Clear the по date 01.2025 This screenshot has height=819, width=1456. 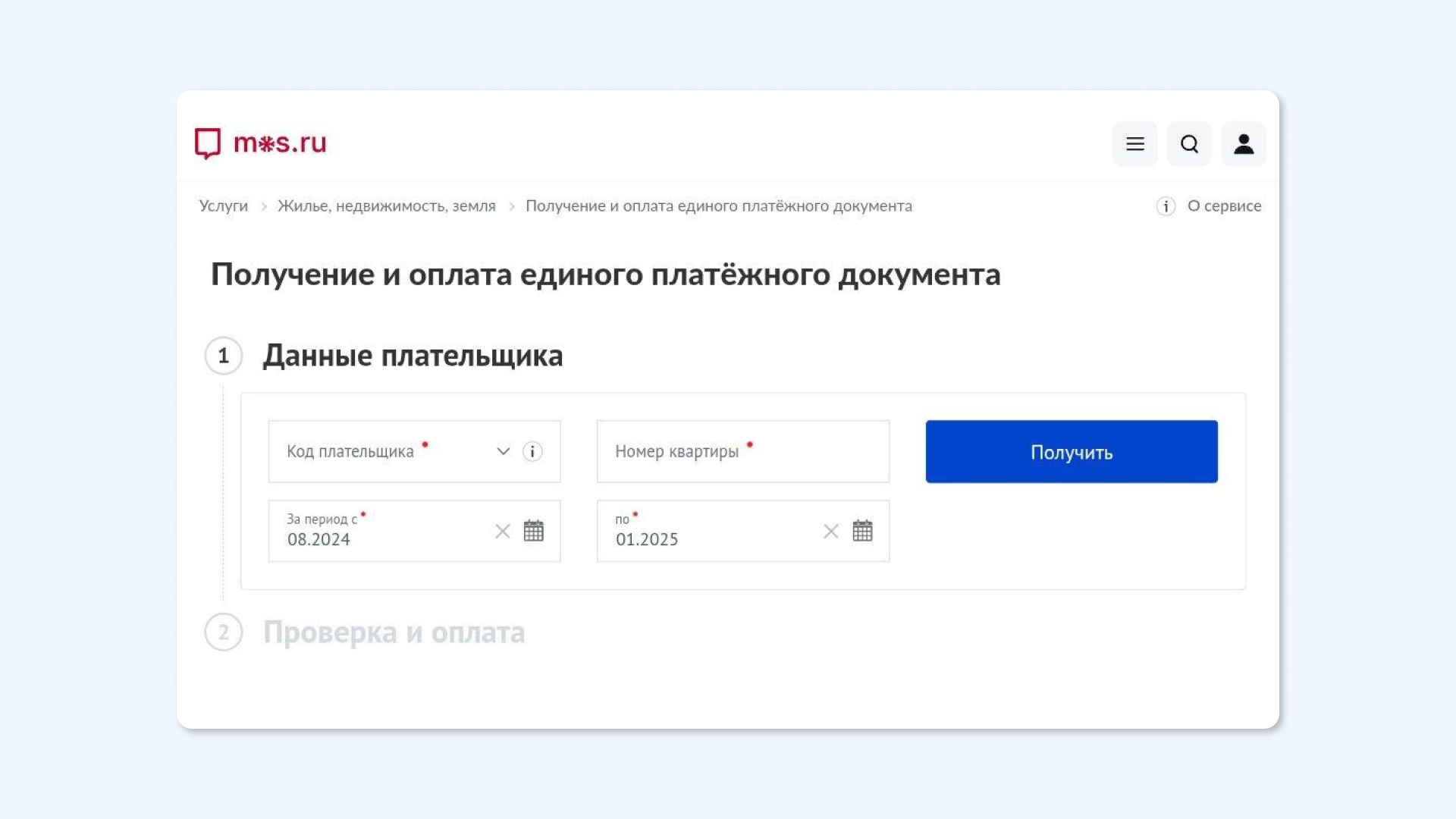coord(831,532)
